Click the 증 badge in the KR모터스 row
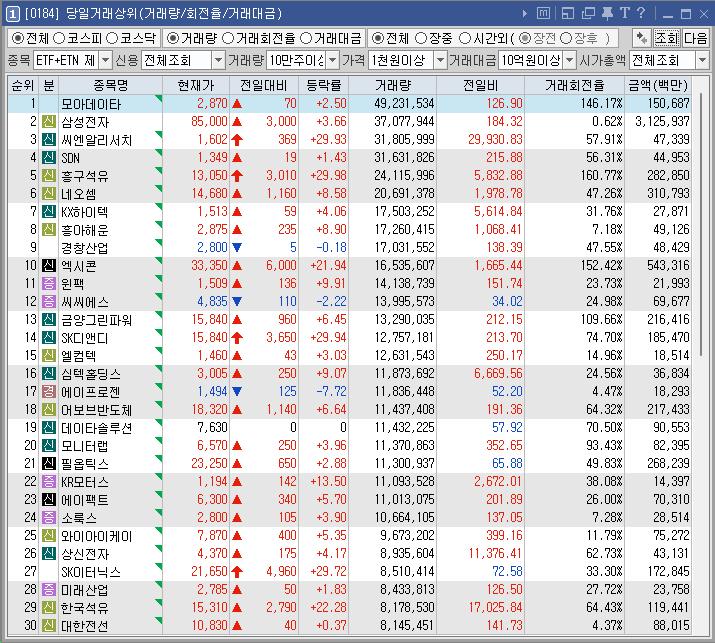This screenshot has height=643, width=715. pyautogui.click(x=49, y=482)
